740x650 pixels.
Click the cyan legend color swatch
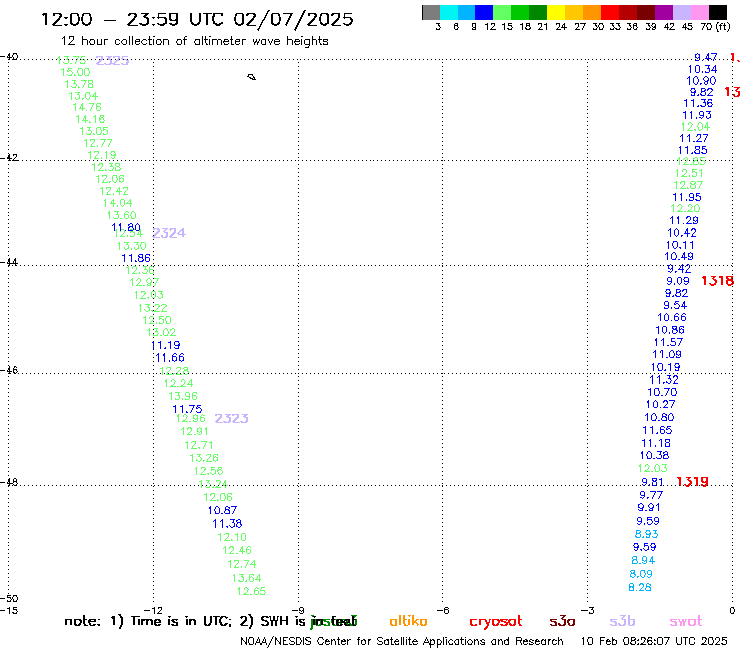449,12
